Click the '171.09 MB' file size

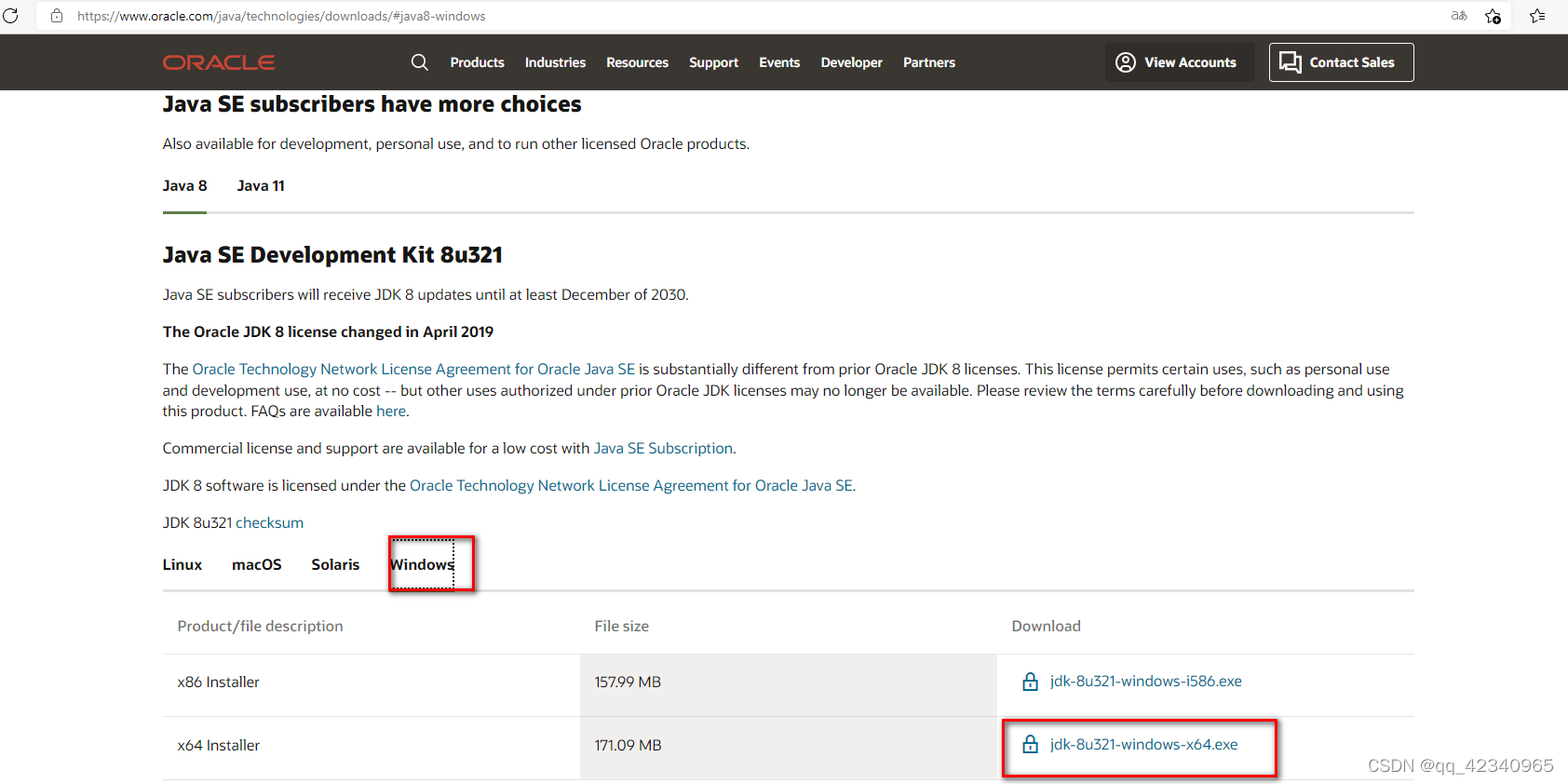point(628,746)
